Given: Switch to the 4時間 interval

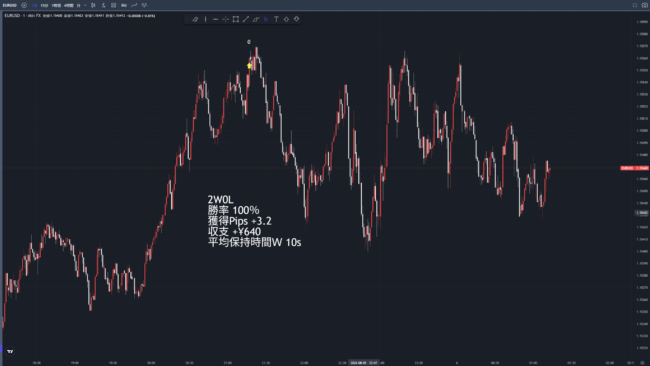Looking at the screenshot, I should (x=69, y=5).
